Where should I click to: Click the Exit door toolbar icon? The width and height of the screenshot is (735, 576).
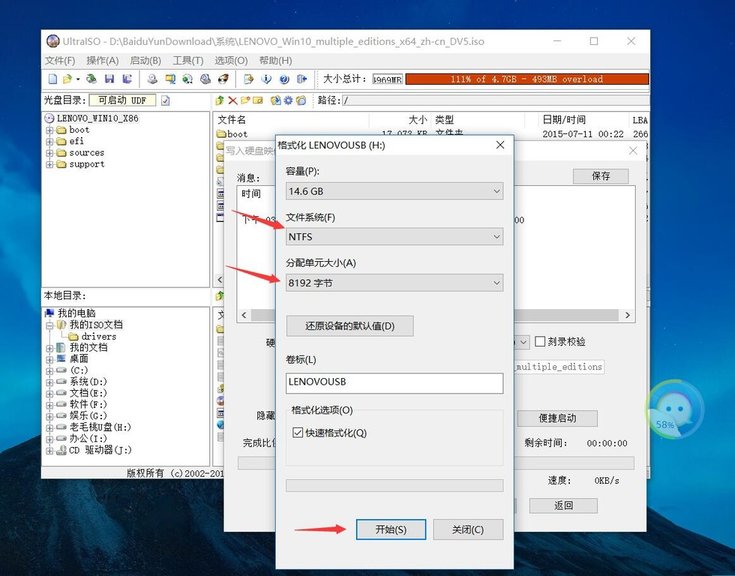[x=302, y=79]
